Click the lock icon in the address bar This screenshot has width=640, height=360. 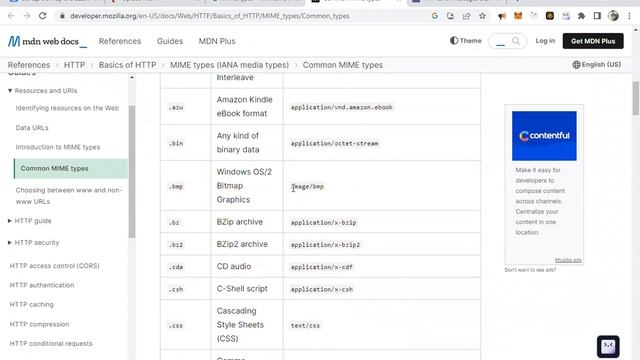coord(62,16)
